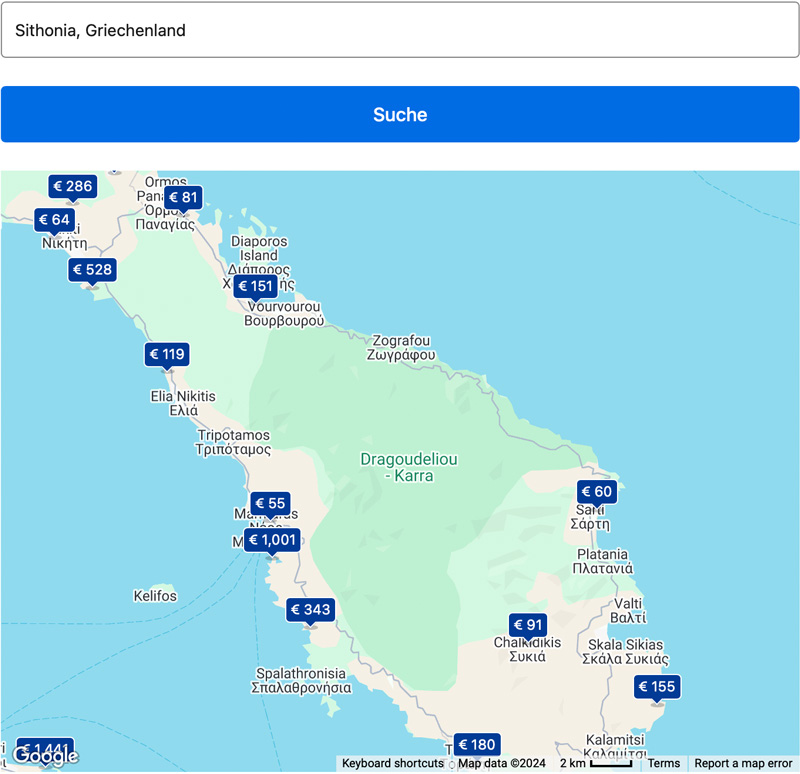
Task: Toggle the 2 km map scale
Action: (596, 763)
